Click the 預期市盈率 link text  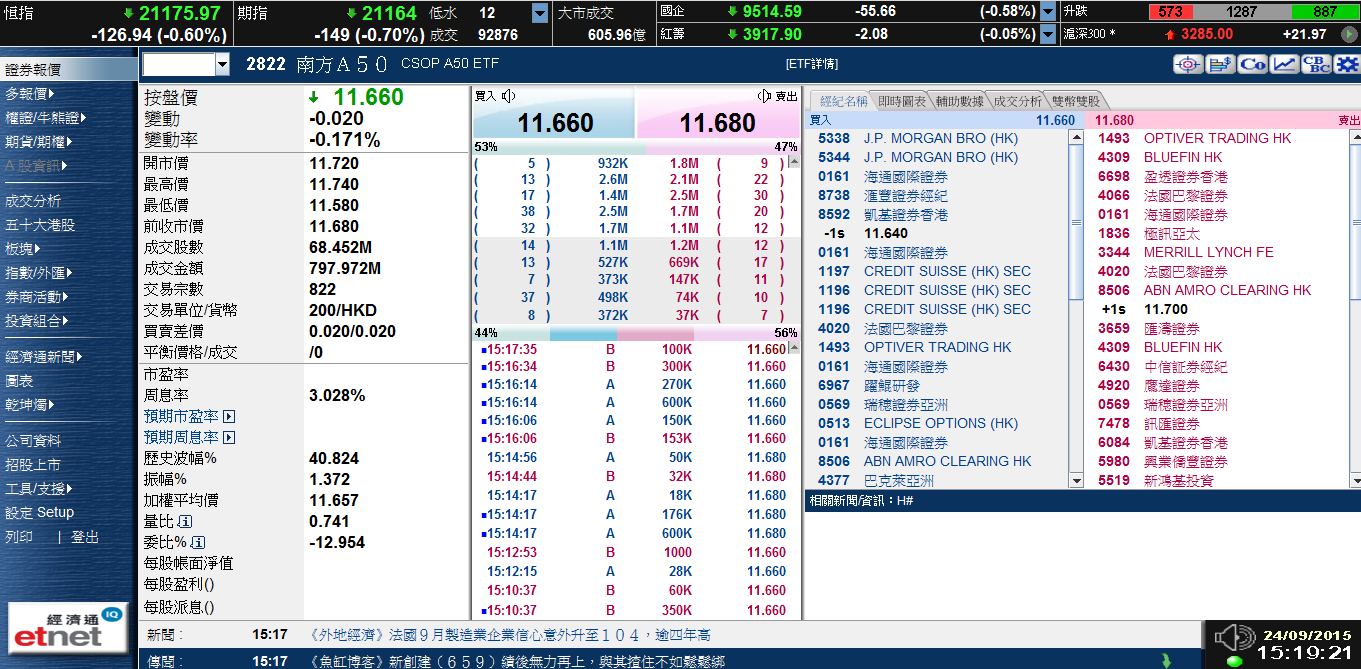pos(181,416)
